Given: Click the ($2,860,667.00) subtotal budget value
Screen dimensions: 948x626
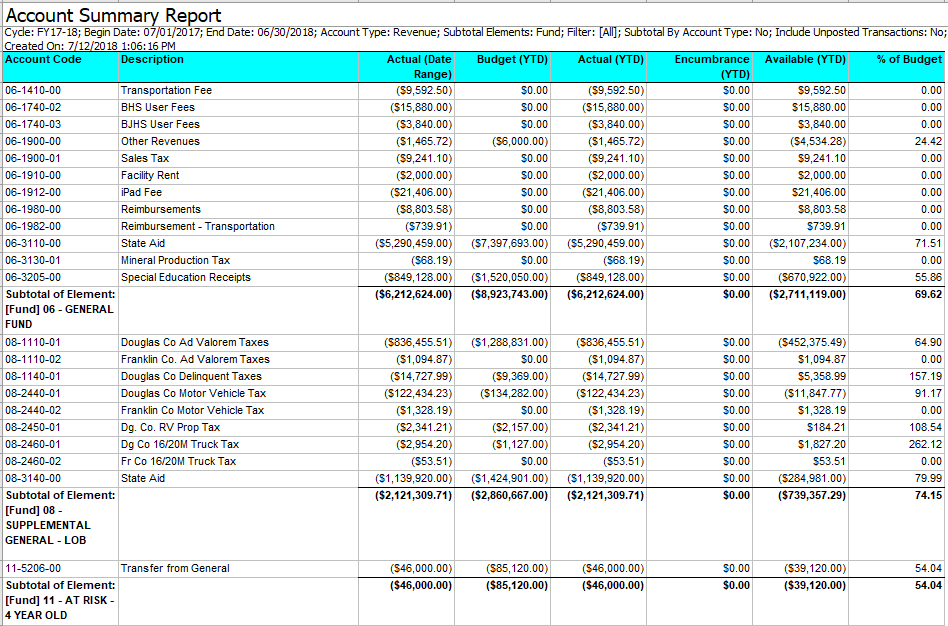Looking at the screenshot, I should [510, 495].
